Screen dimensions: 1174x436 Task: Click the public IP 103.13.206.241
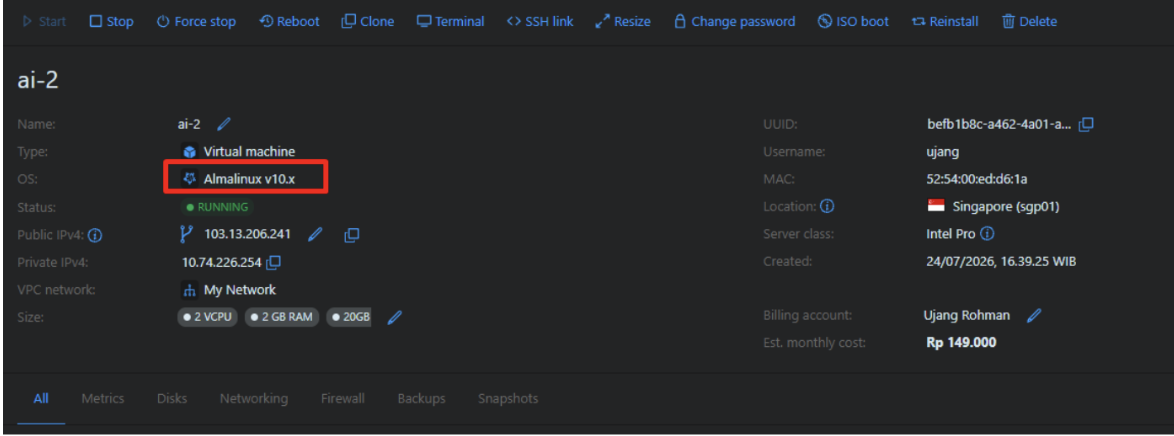click(248, 234)
